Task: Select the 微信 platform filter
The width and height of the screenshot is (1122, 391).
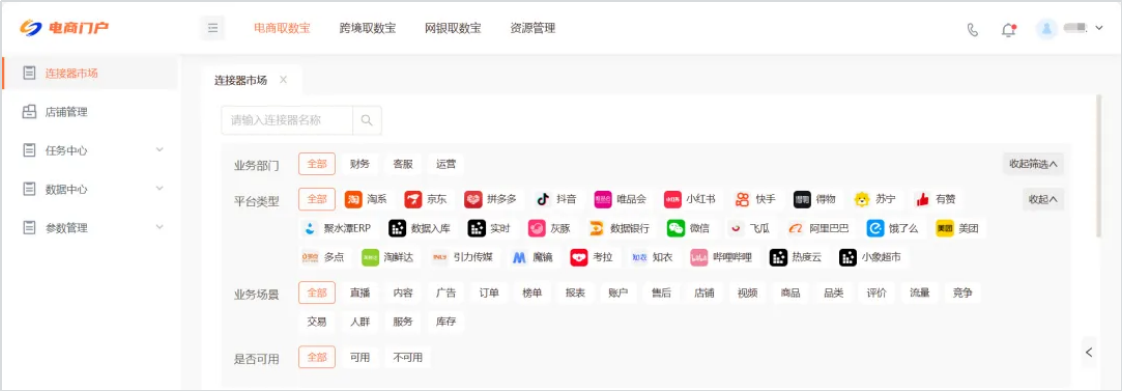Action: coord(688,228)
